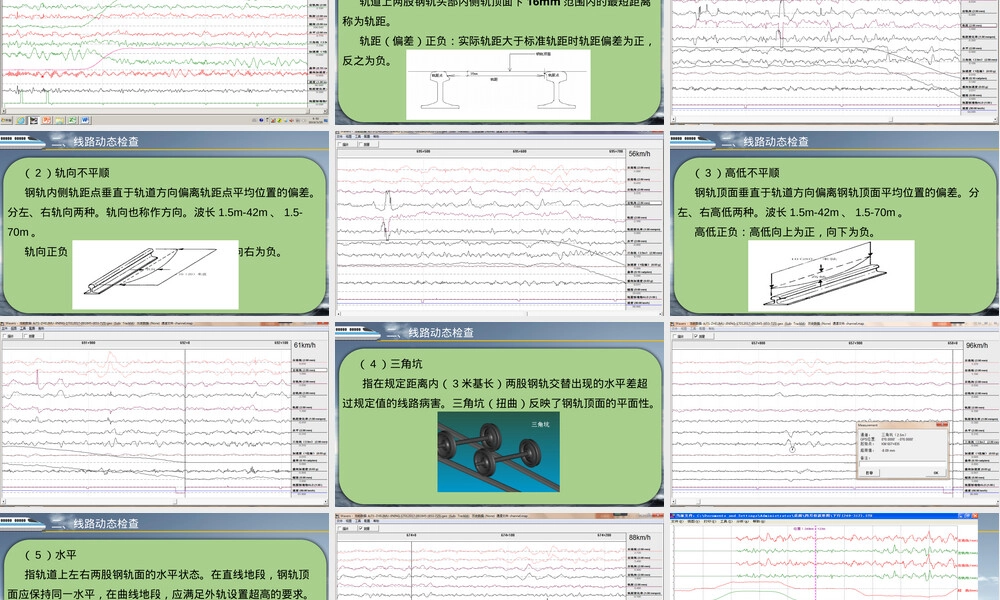Viewport: 1000px width, 600px height.
Task: Open the (4) 三角坑 slide thumbnail
Action: (499, 414)
